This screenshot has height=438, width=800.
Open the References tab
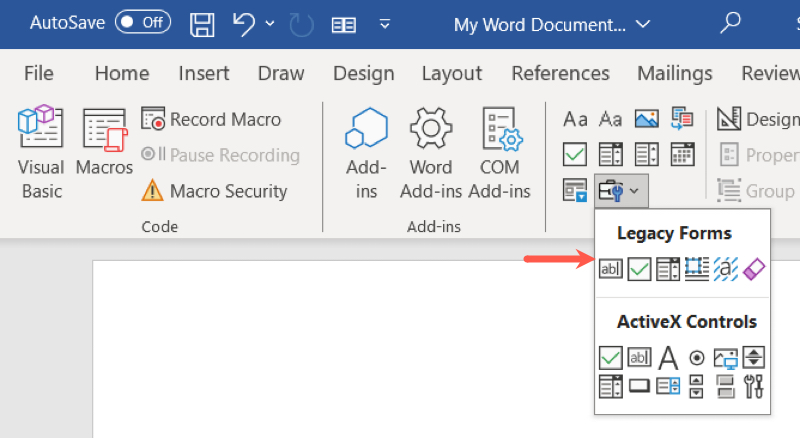coord(560,74)
